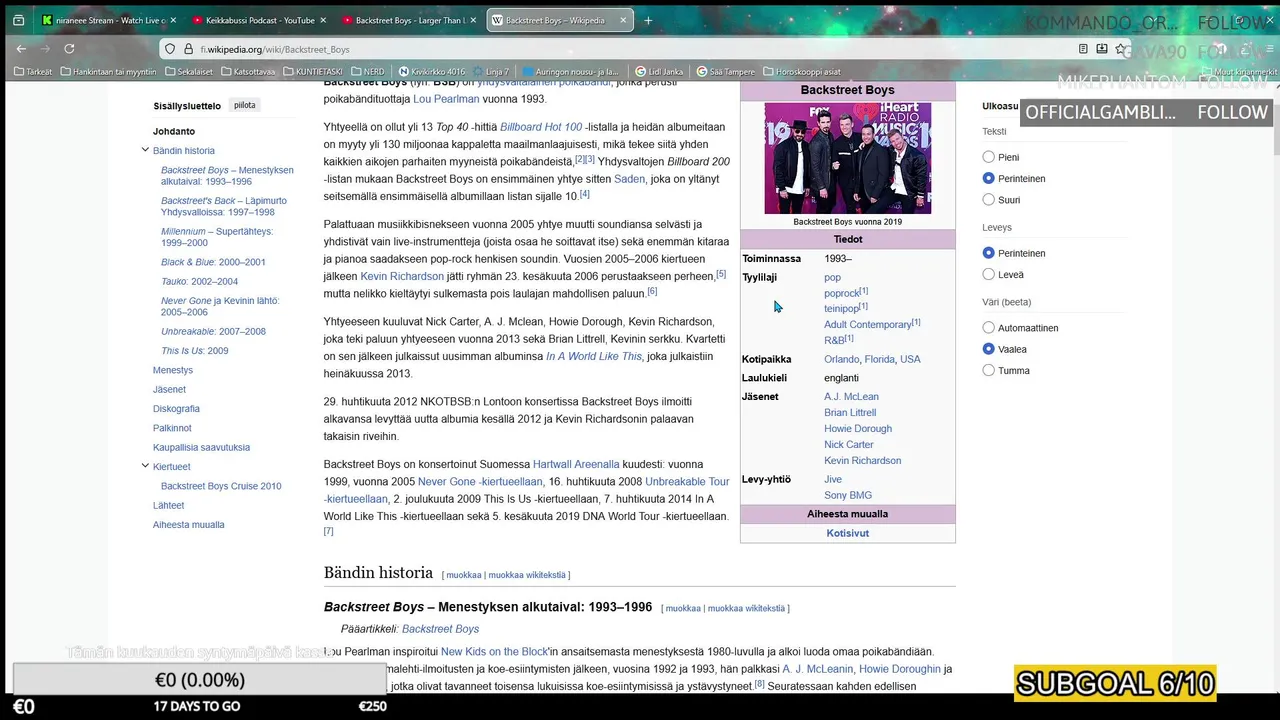
Task: Select Vaalea color option
Action: click(x=988, y=349)
